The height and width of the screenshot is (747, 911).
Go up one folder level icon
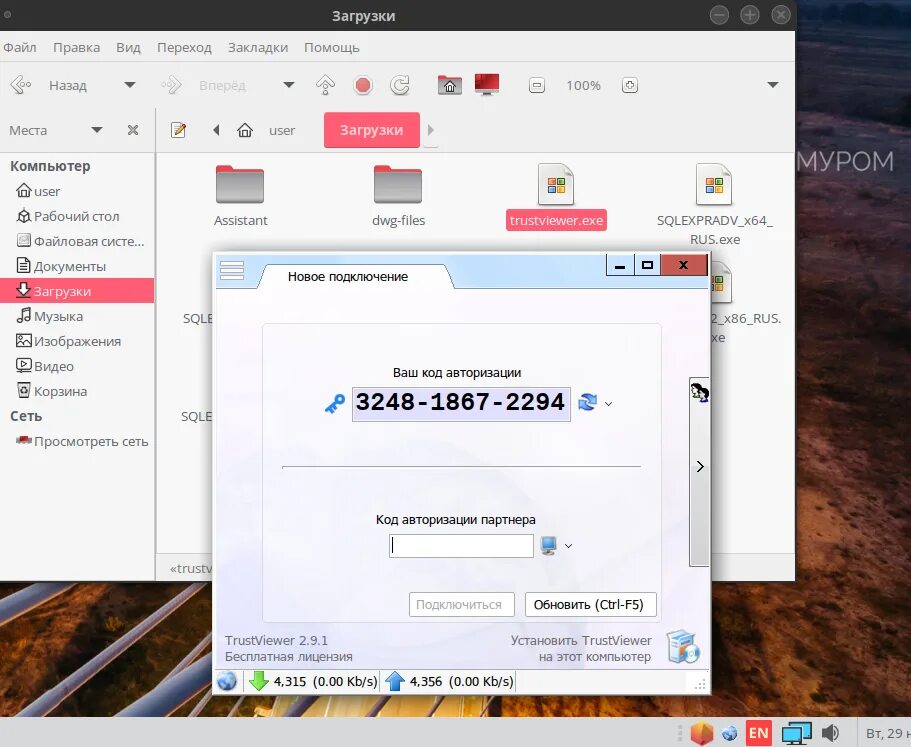click(x=325, y=85)
